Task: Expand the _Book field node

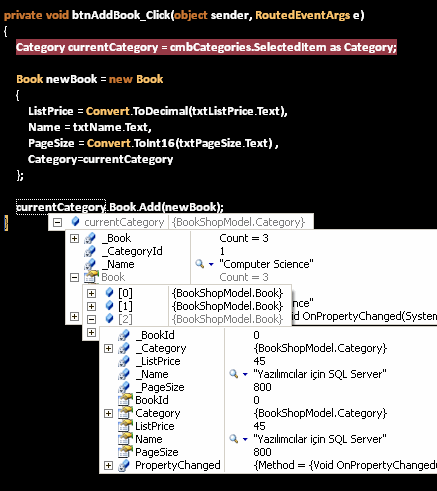Action: click(74, 238)
